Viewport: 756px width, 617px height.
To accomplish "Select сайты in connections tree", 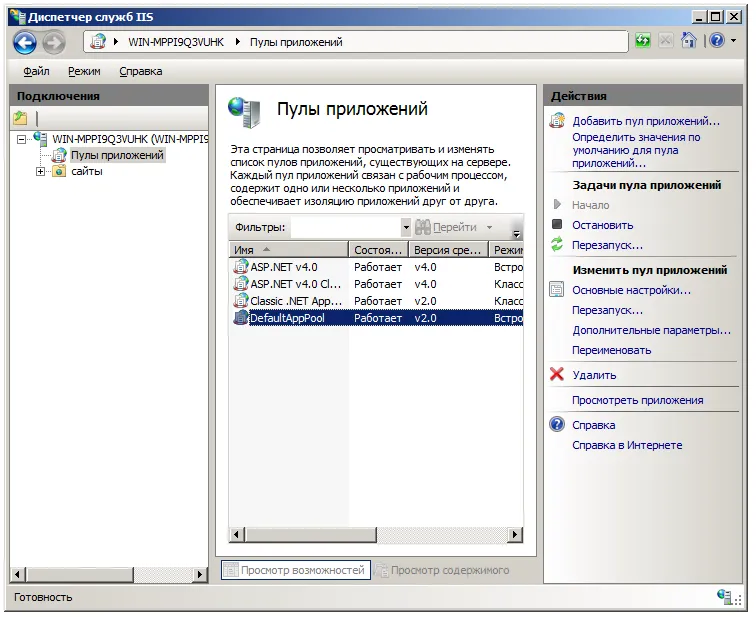I will click(87, 172).
